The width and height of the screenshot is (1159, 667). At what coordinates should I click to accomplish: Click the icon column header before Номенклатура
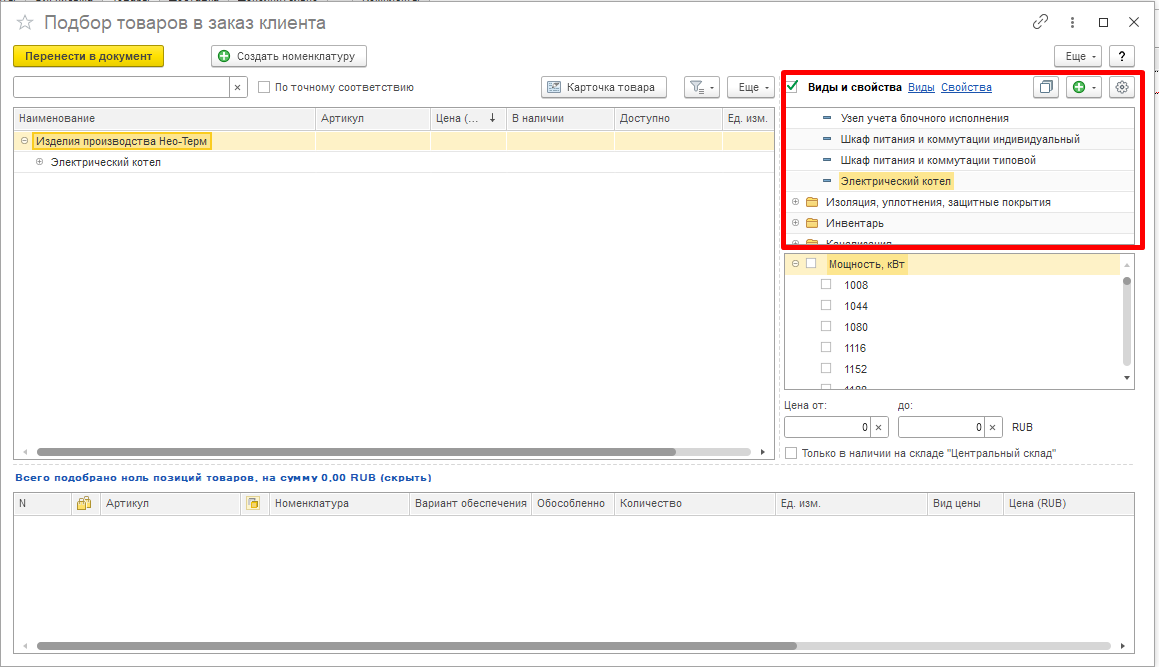[x=253, y=504]
